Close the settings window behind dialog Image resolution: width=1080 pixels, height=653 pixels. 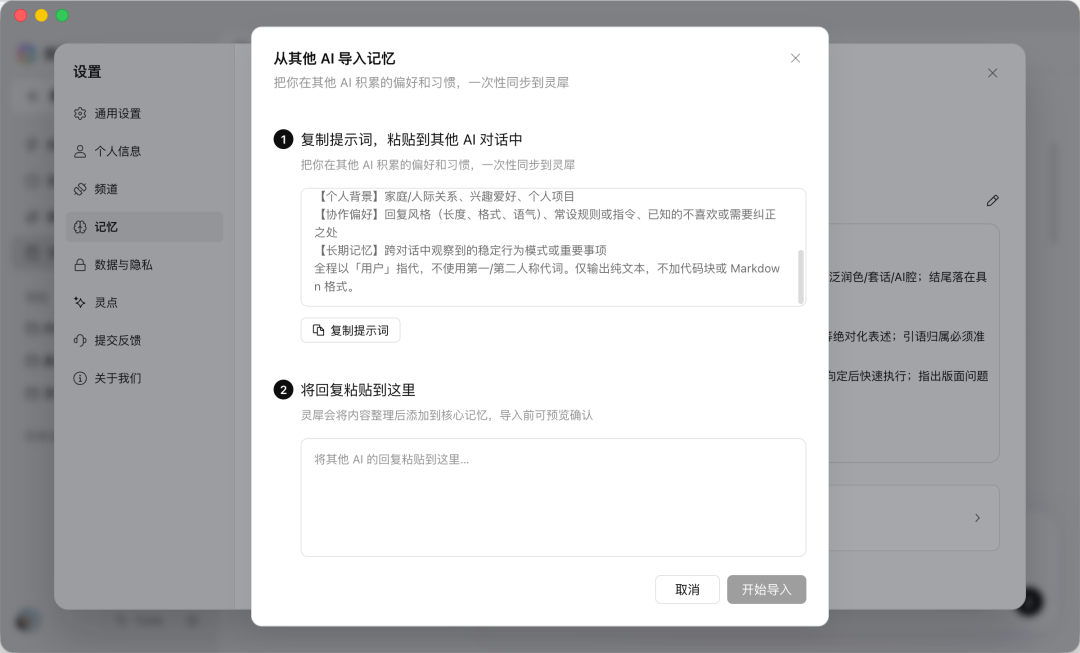992,73
